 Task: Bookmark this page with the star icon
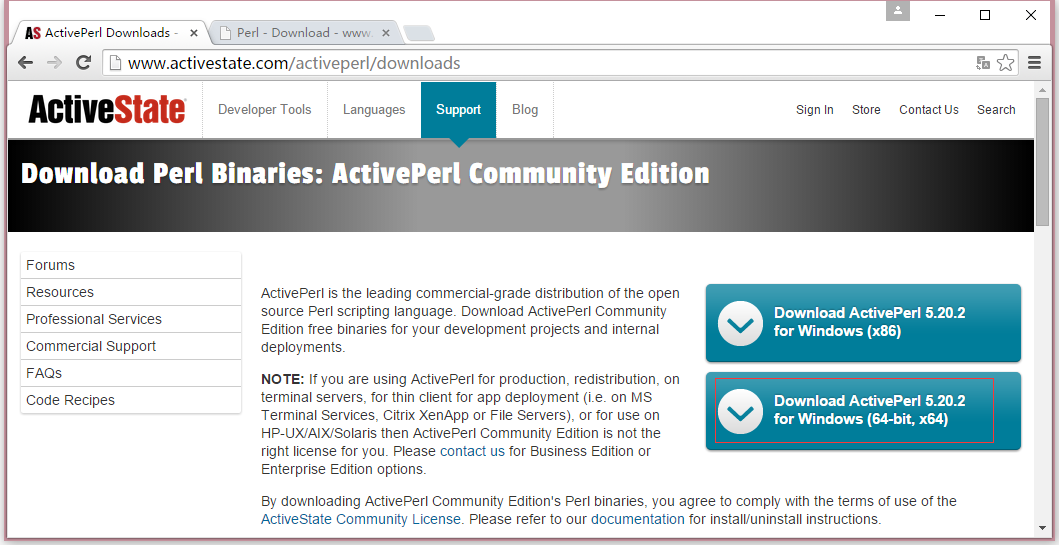coord(1006,63)
